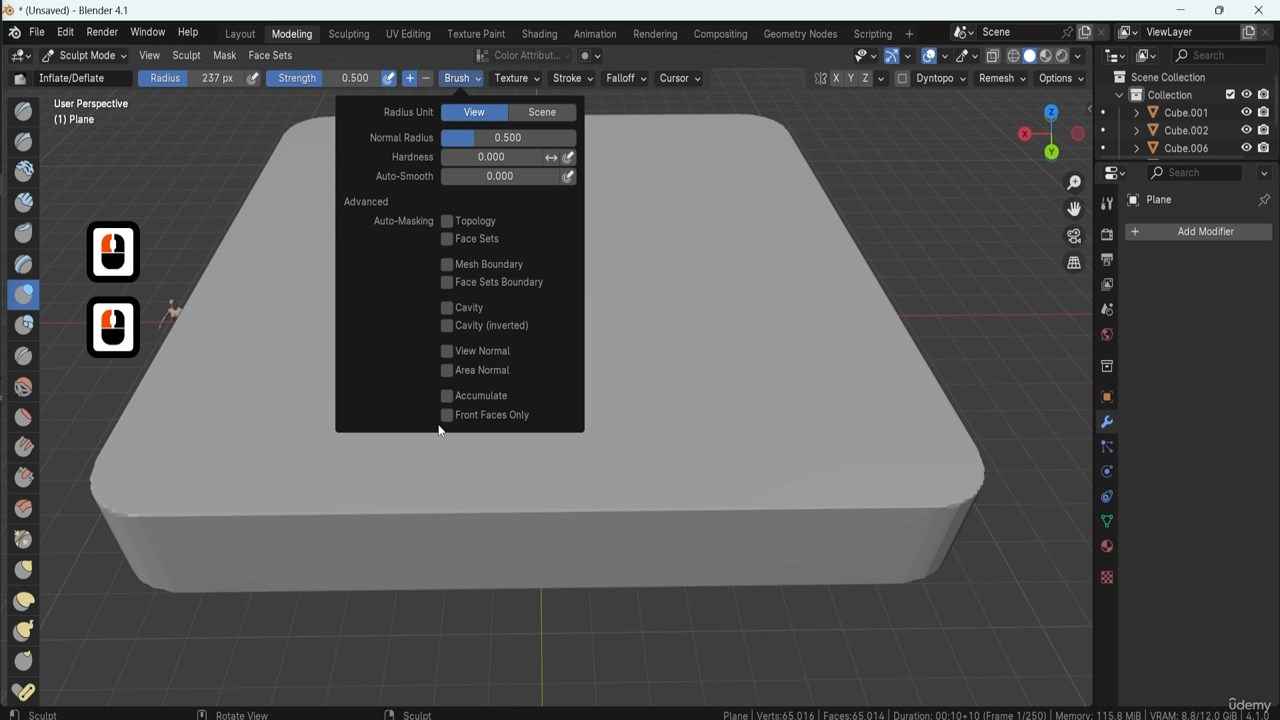The image size is (1280, 720).
Task: Open the Edit menu
Action: (65, 32)
